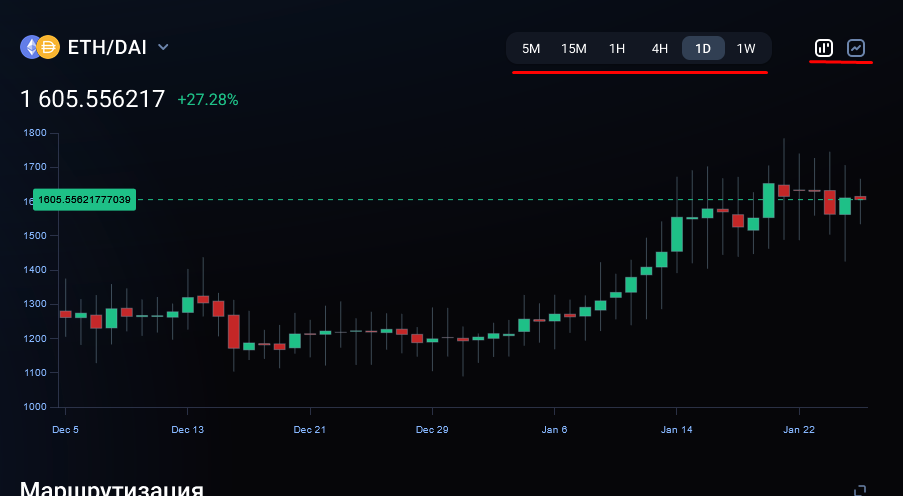
Task: Click the 1500 price axis label
Action: click(35, 236)
